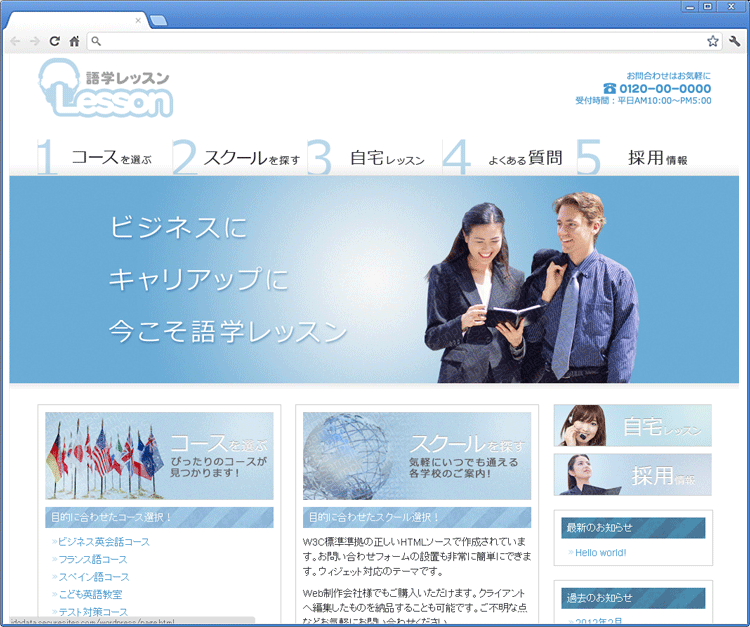This screenshot has height=627, width=750.
Task: Click the telephone icon beside 0120-00-0000
Action: click(x=609, y=88)
